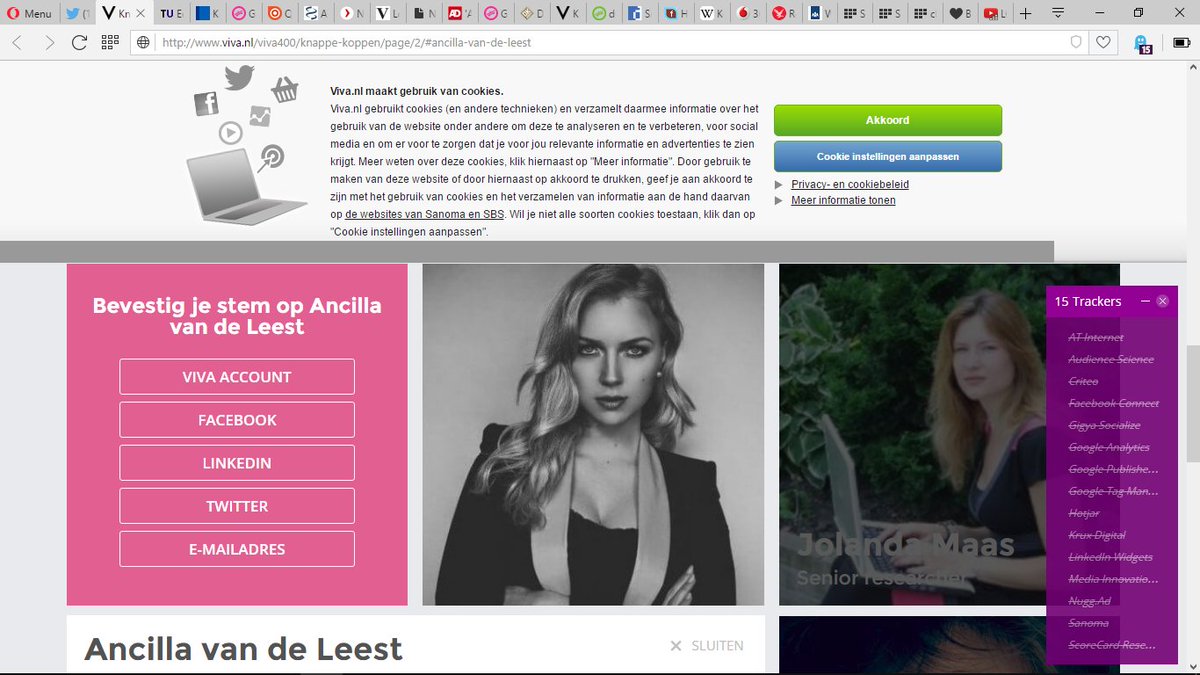Select Media Innovation tracker entry
Image resolution: width=1200 pixels, height=675 pixels.
pos(1113,580)
